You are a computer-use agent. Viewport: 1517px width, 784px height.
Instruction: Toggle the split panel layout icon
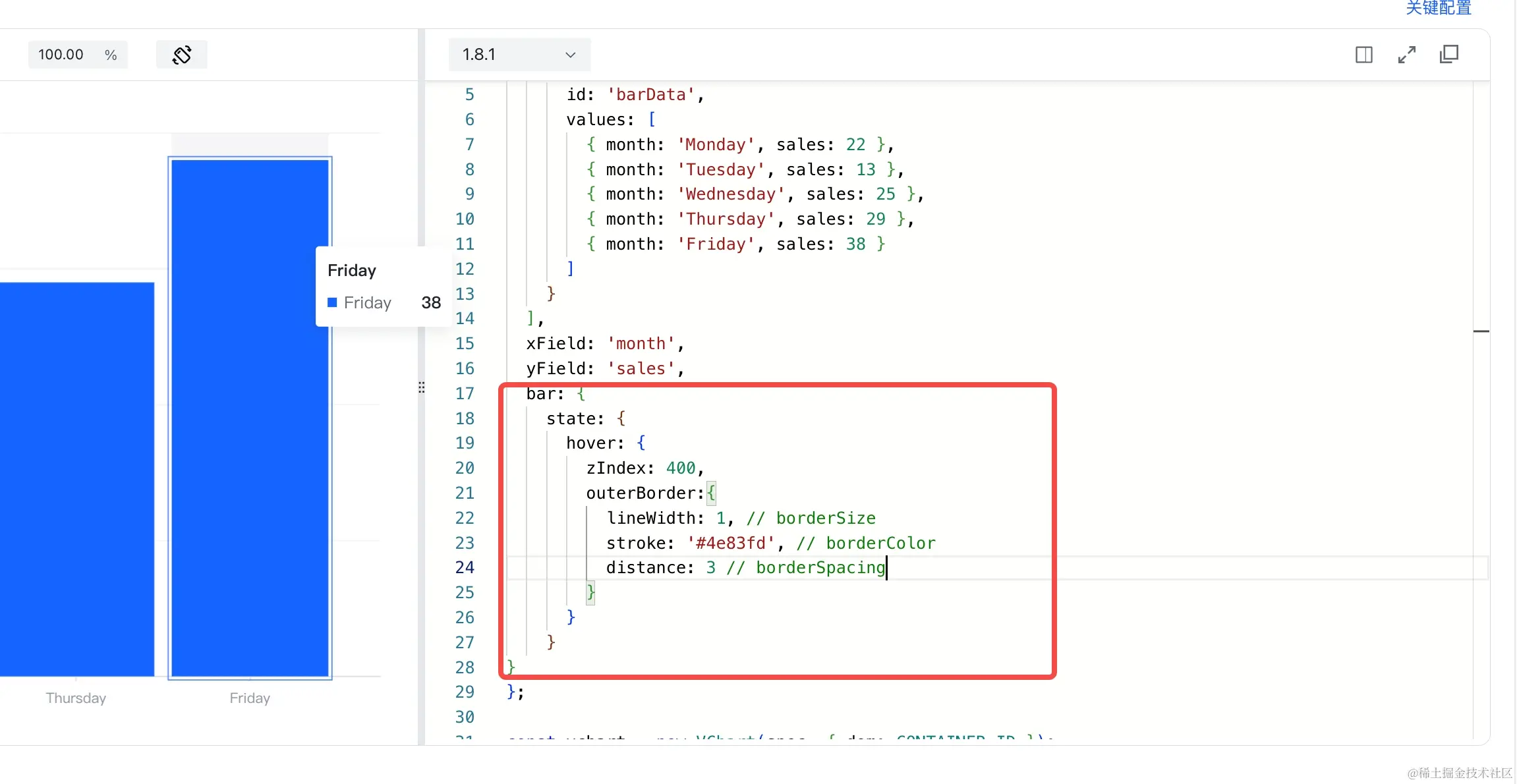(x=1363, y=55)
